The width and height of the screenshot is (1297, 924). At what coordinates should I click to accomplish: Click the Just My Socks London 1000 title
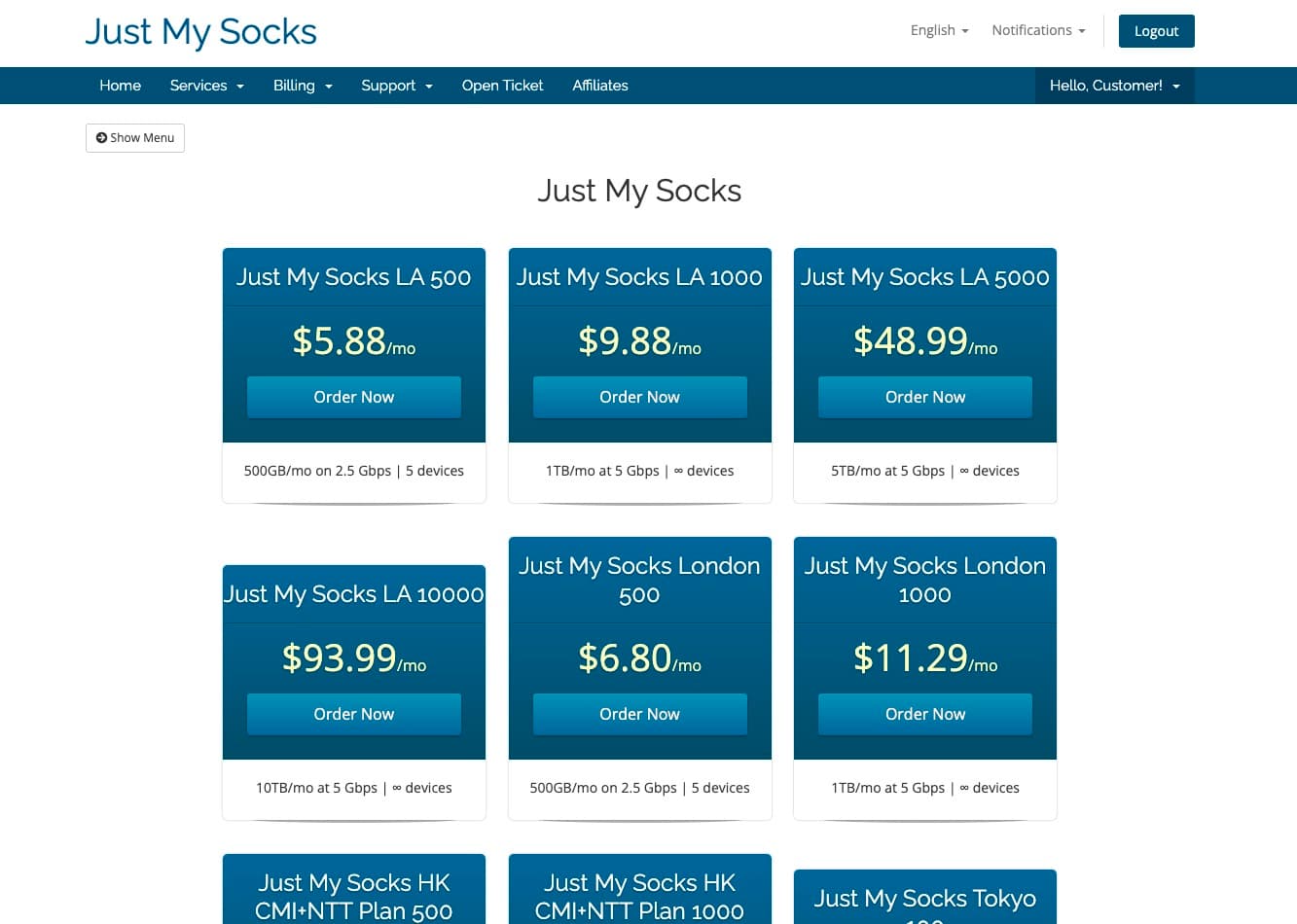[x=925, y=580]
